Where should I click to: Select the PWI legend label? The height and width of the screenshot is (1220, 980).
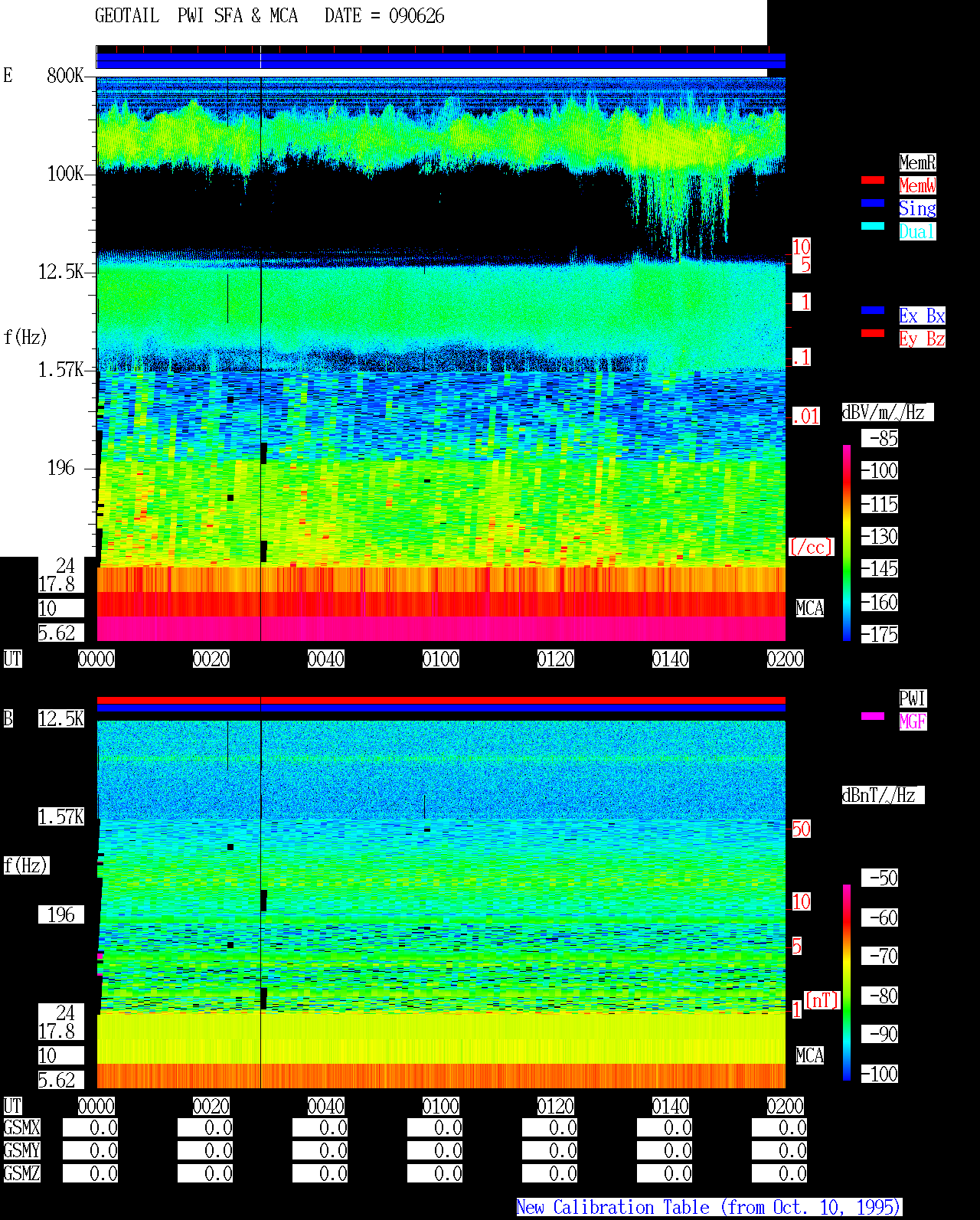[x=913, y=698]
